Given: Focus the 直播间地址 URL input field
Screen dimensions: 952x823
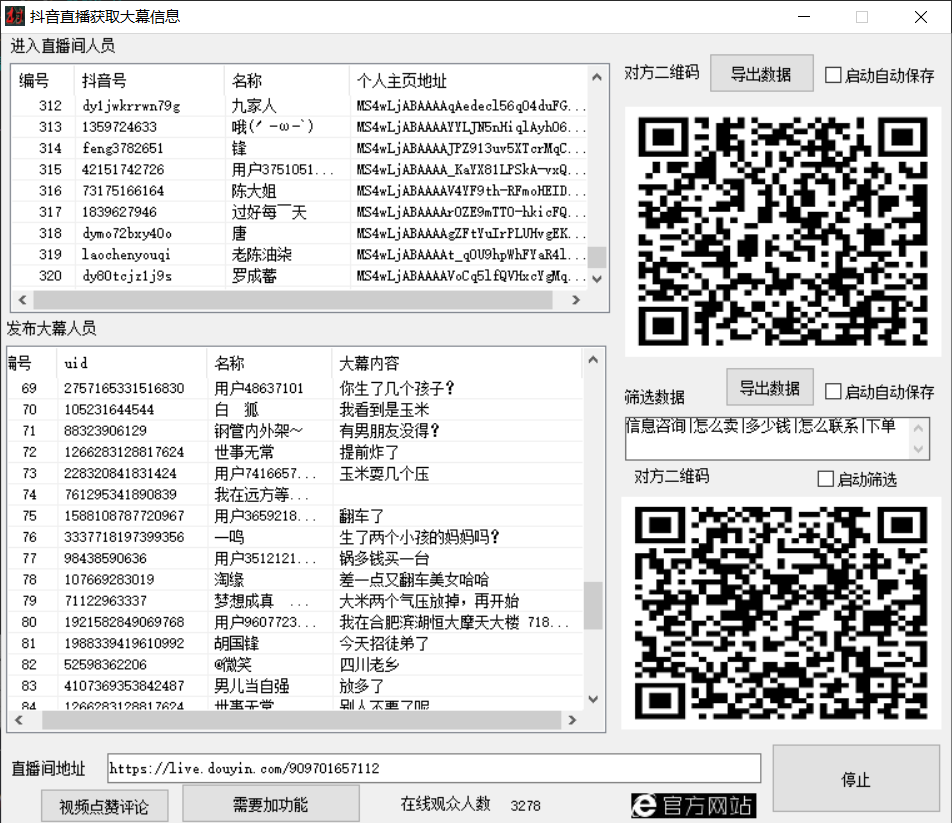Looking at the screenshot, I should tap(434, 768).
